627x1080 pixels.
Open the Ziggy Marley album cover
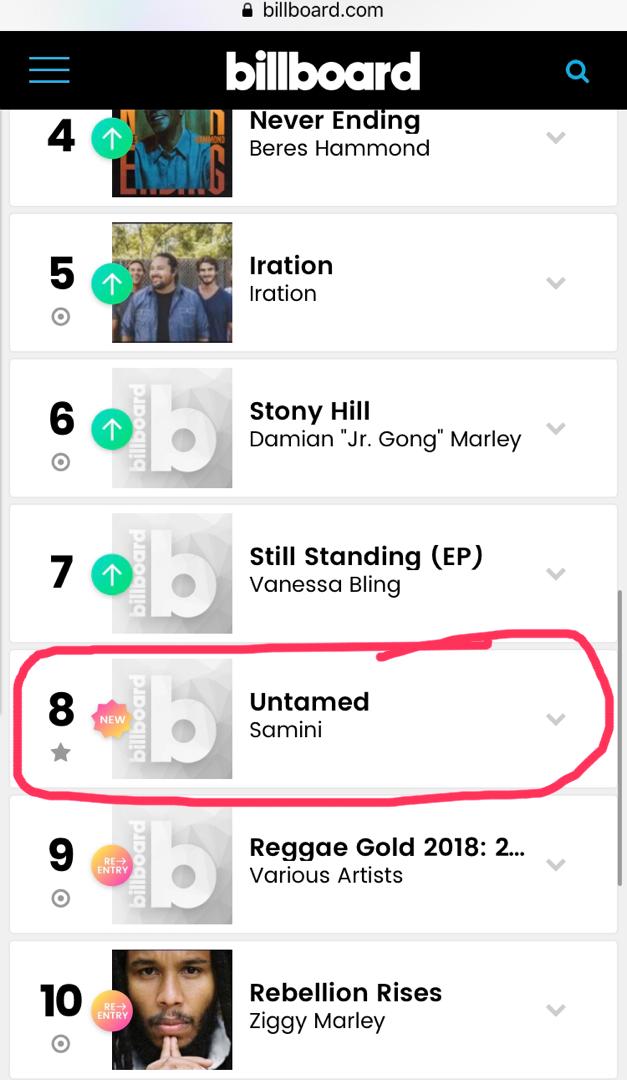click(172, 1009)
